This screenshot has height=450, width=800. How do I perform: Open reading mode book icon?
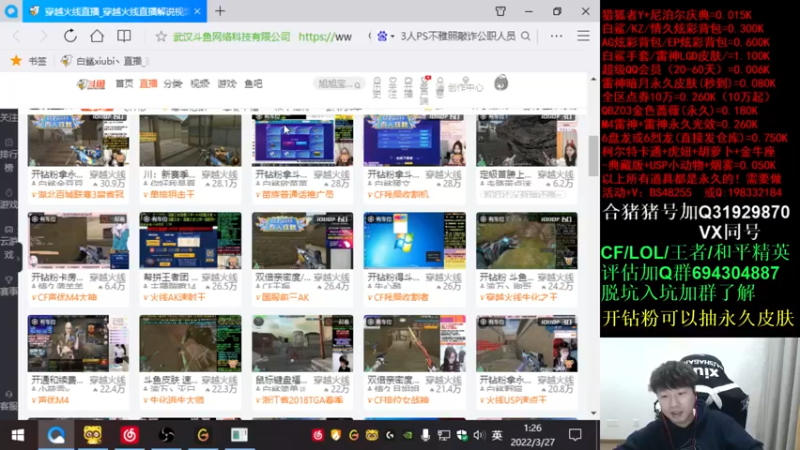pos(124,36)
